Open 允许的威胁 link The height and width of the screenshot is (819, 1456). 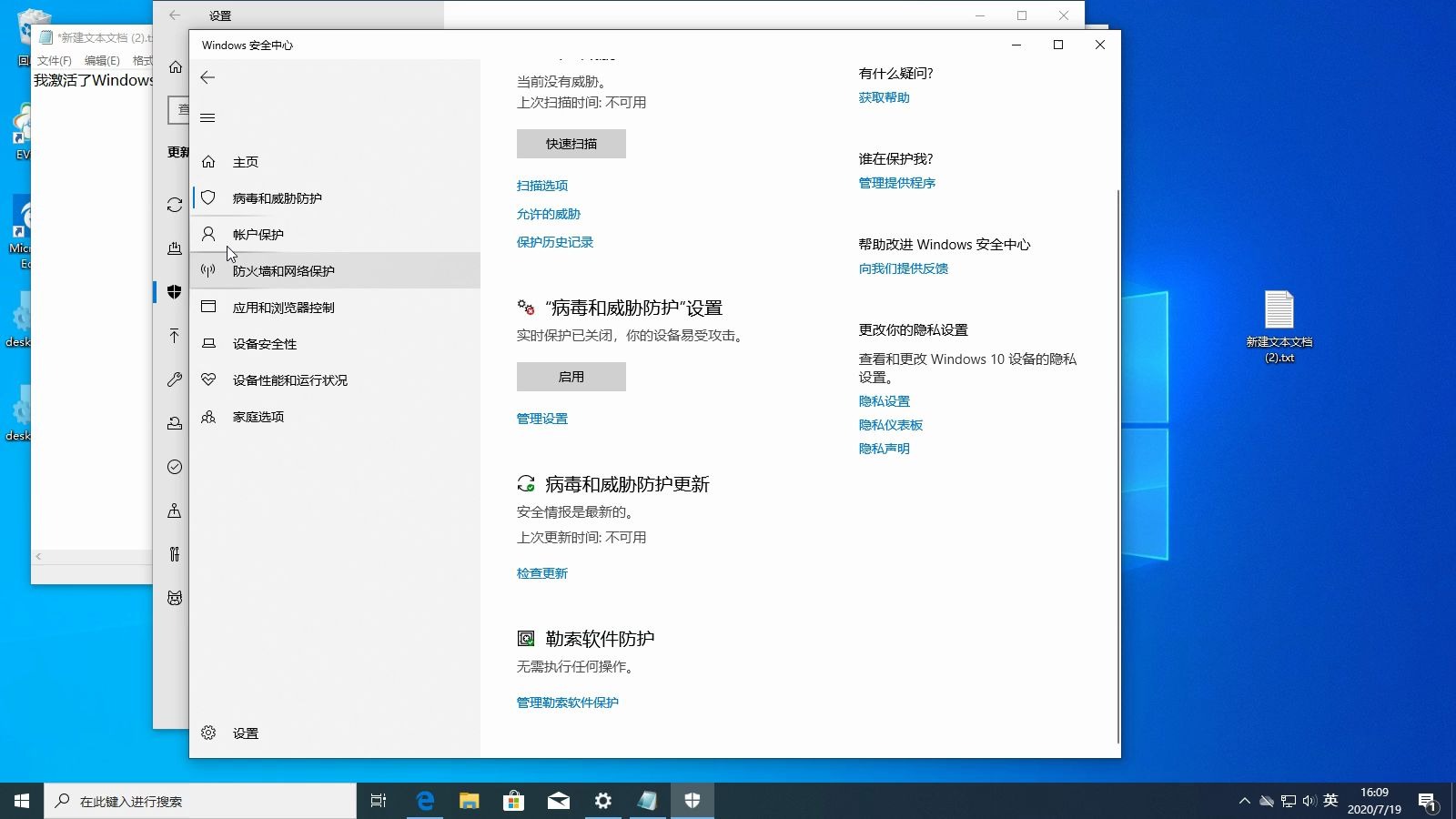point(549,214)
